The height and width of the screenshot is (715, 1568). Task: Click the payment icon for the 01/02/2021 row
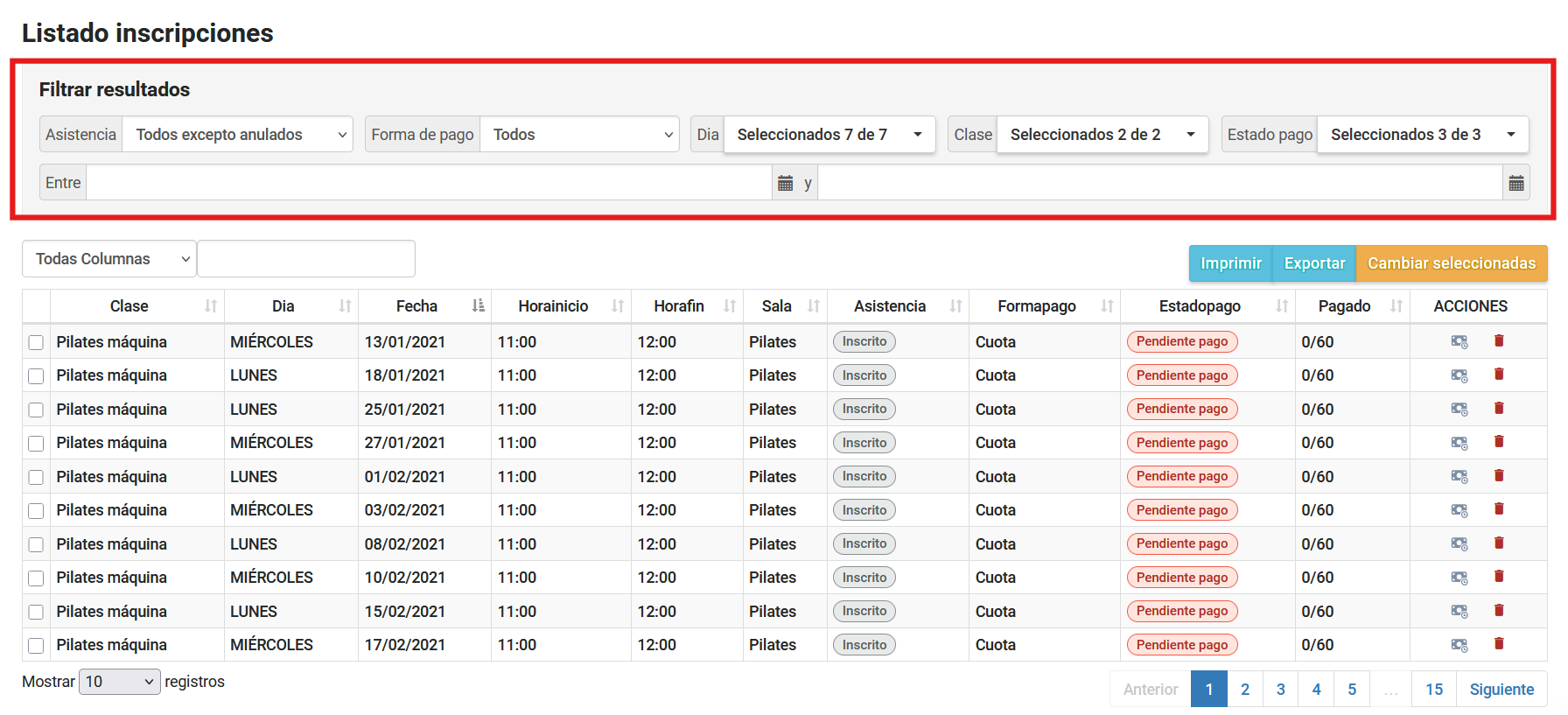[x=1459, y=476]
